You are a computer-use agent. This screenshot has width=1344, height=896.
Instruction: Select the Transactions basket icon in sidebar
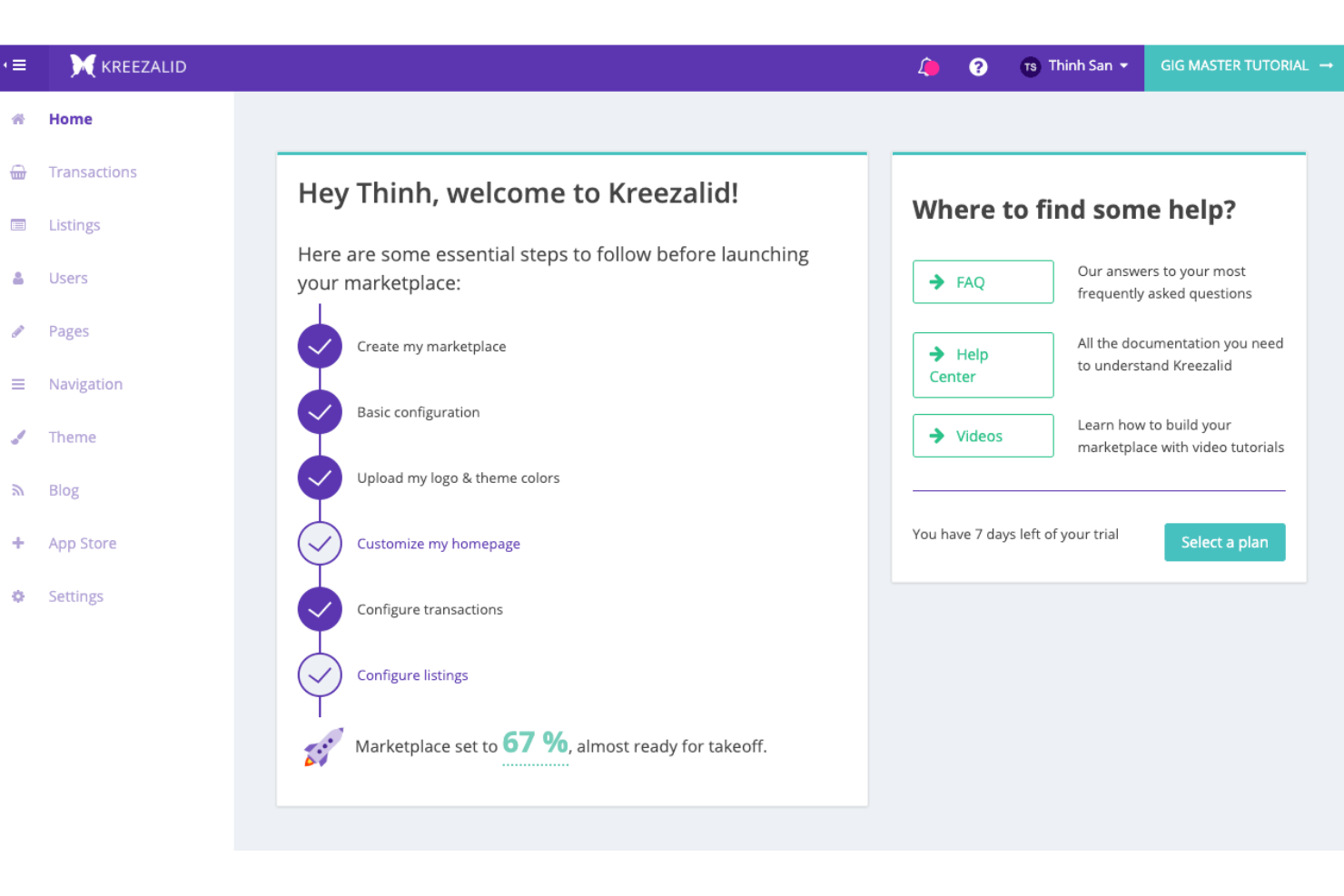(18, 172)
